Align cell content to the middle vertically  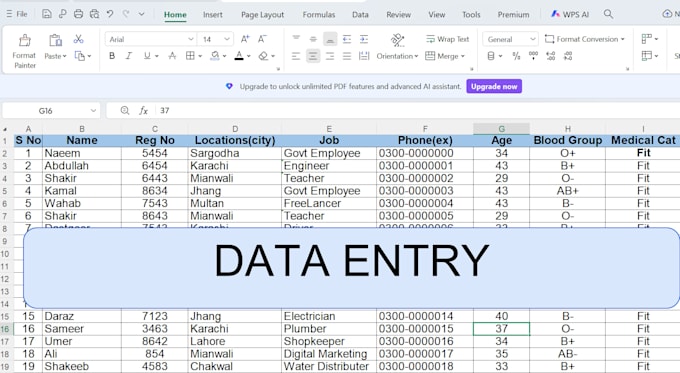click(x=313, y=39)
